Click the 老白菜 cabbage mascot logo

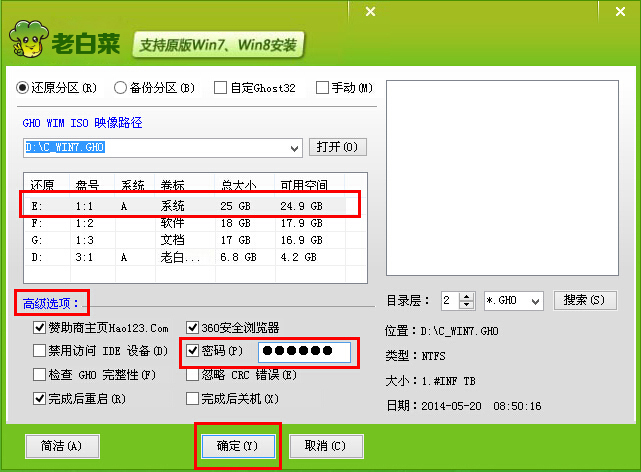click(28, 39)
